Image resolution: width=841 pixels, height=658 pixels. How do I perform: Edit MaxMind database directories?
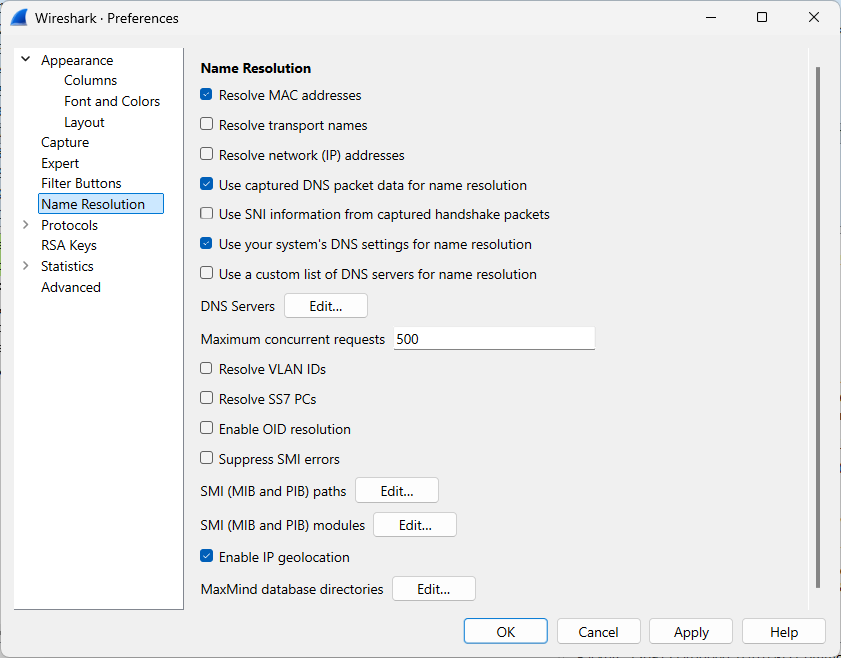pyautogui.click(x=434, y=589)
